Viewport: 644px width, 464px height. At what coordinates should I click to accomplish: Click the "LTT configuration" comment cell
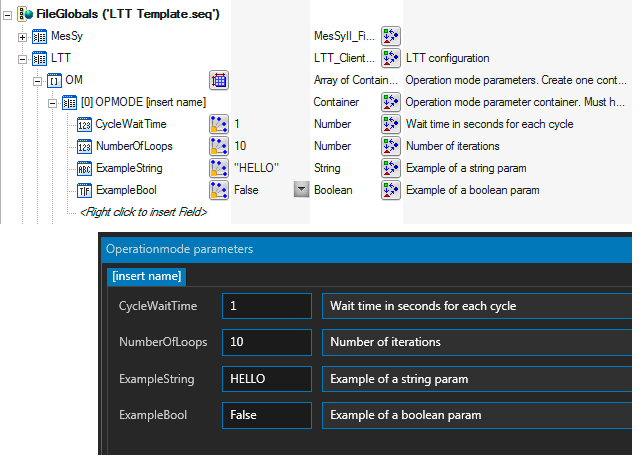[x=448, y=58]
